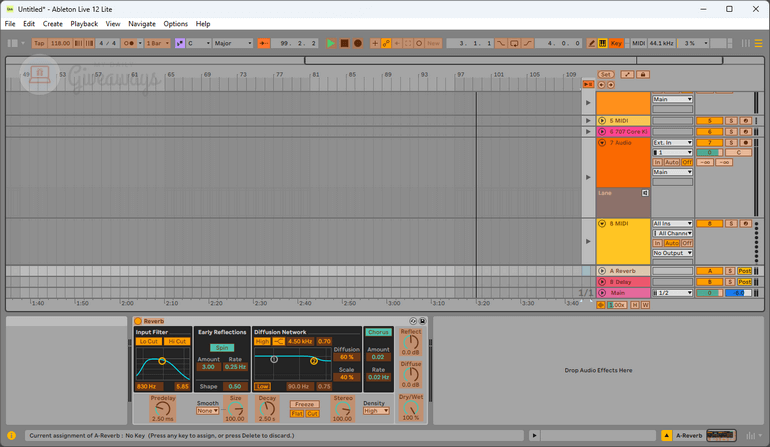Open the root note C dropdown
Viewport: 770px width, 447px height.
(x=198, y=43)
